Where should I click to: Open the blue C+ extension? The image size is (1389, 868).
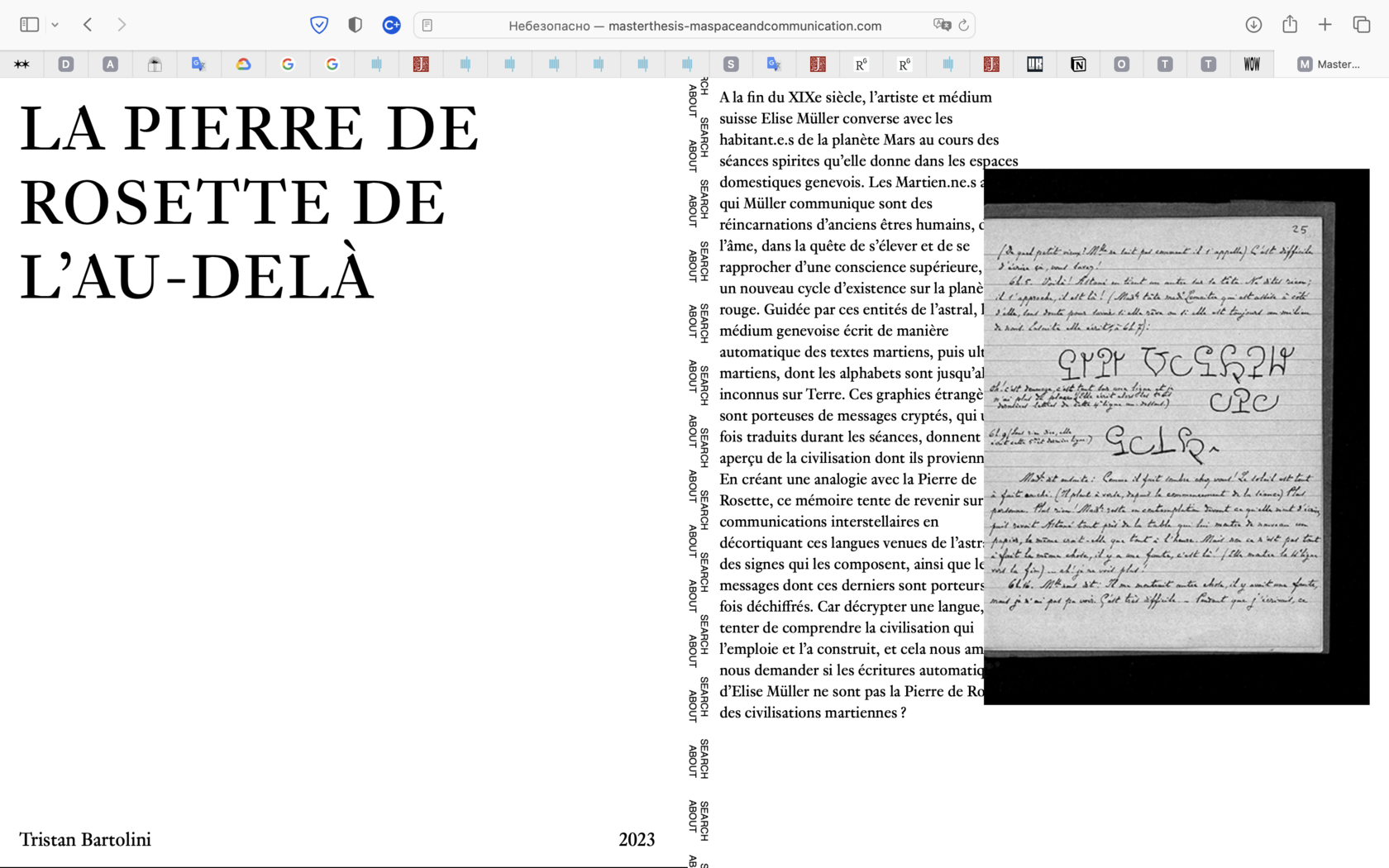[x=392, y=25]
